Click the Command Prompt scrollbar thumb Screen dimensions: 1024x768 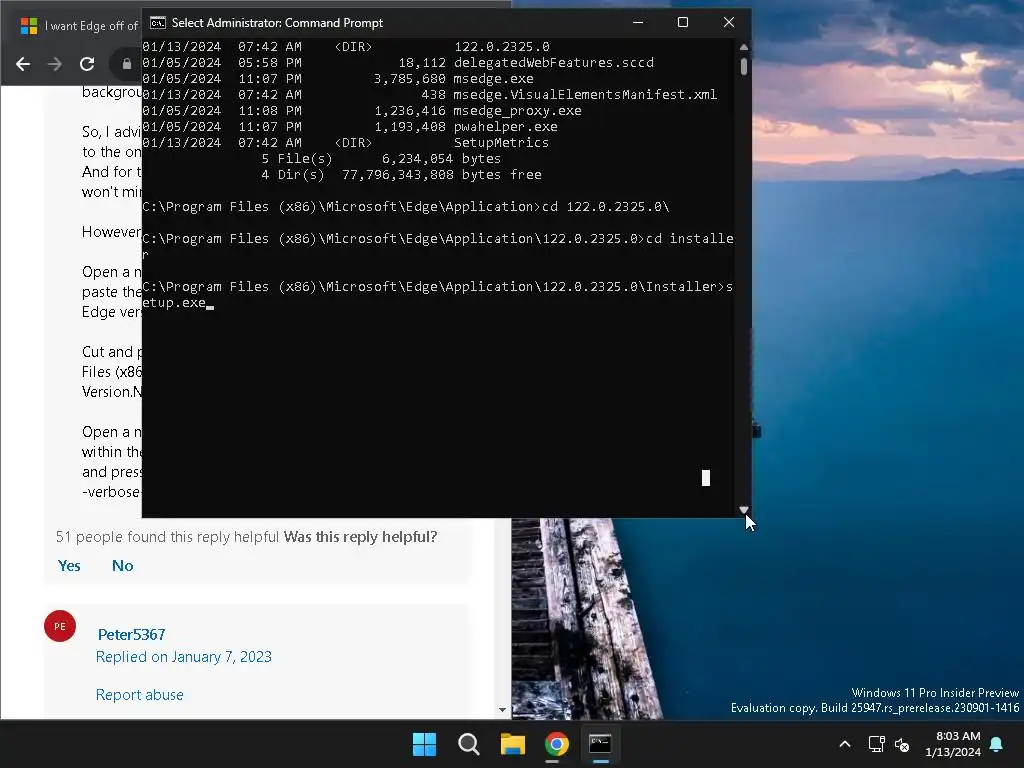pyautogui.click(x=744, y=67)
